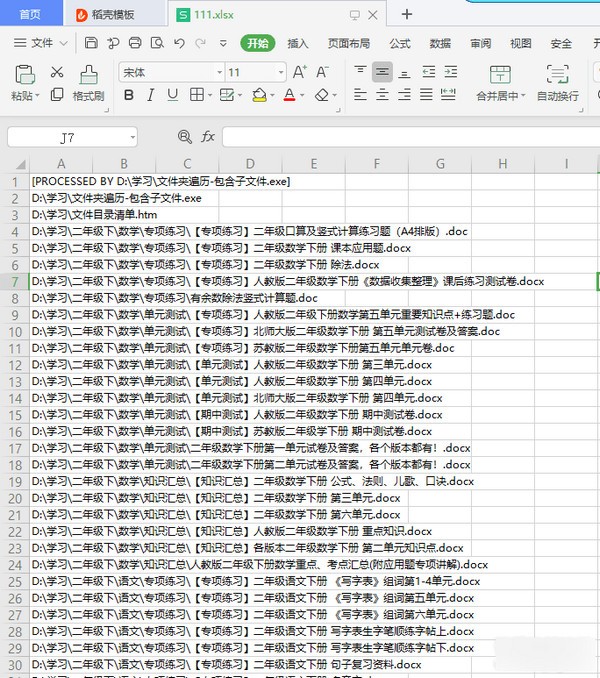This screenshot has height=678, width=600.
Task: Cut selection with scissors icon
Action: [x=57, y=72]
